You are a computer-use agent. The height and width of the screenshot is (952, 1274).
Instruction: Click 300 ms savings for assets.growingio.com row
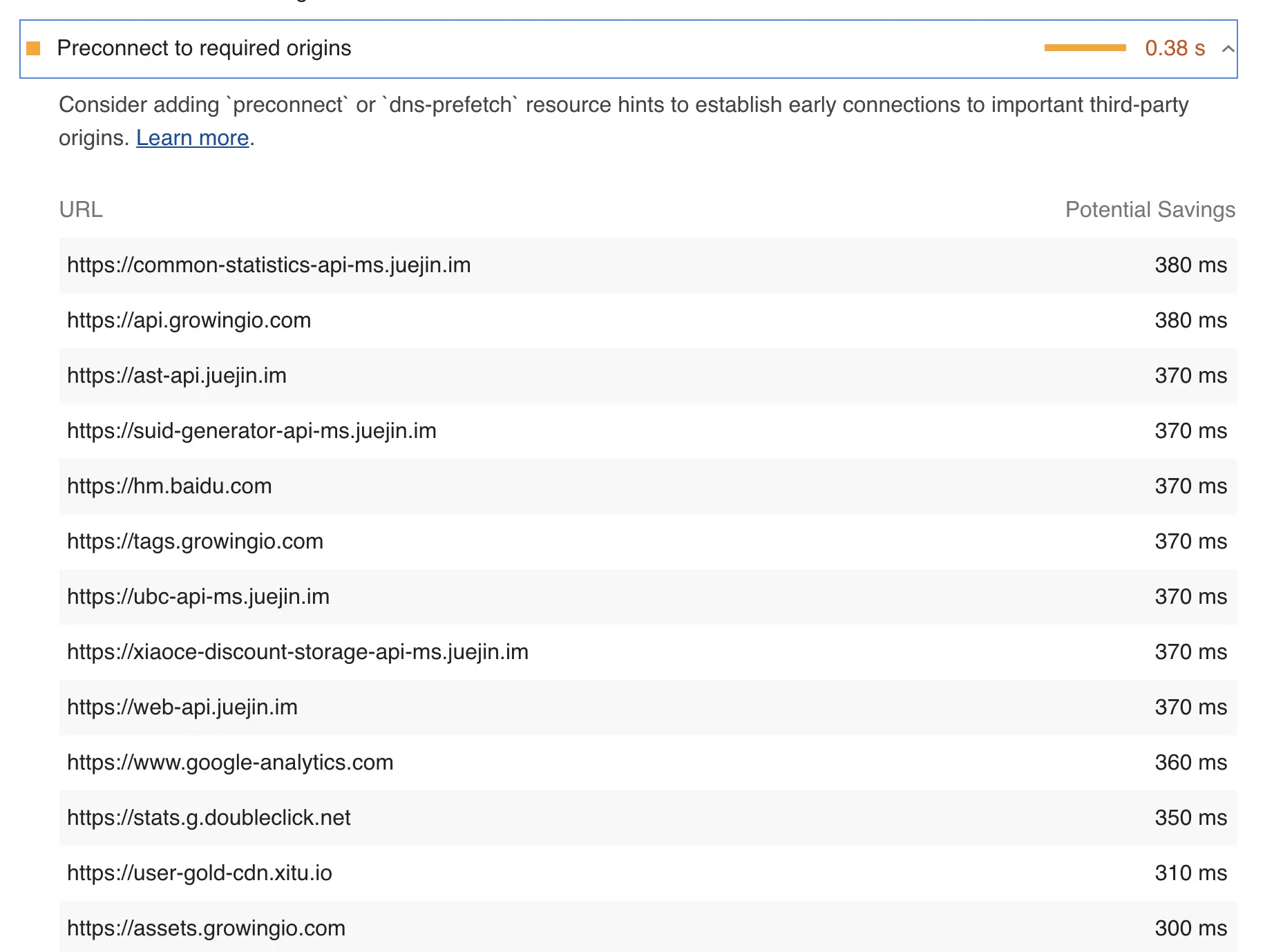coord(1190,929)
